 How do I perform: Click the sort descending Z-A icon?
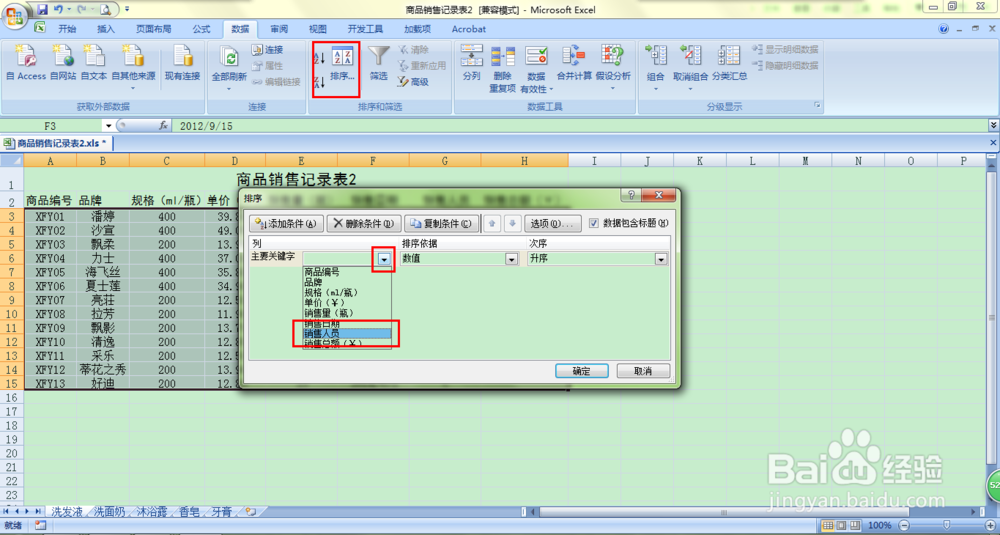[x=320, y=82]
